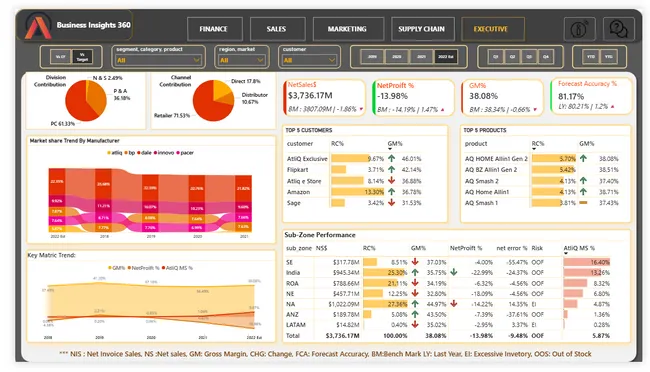Viewport: 650px width, 372px height.
Task: Click red down arrow in Sage row
Action: click(392, 203)
